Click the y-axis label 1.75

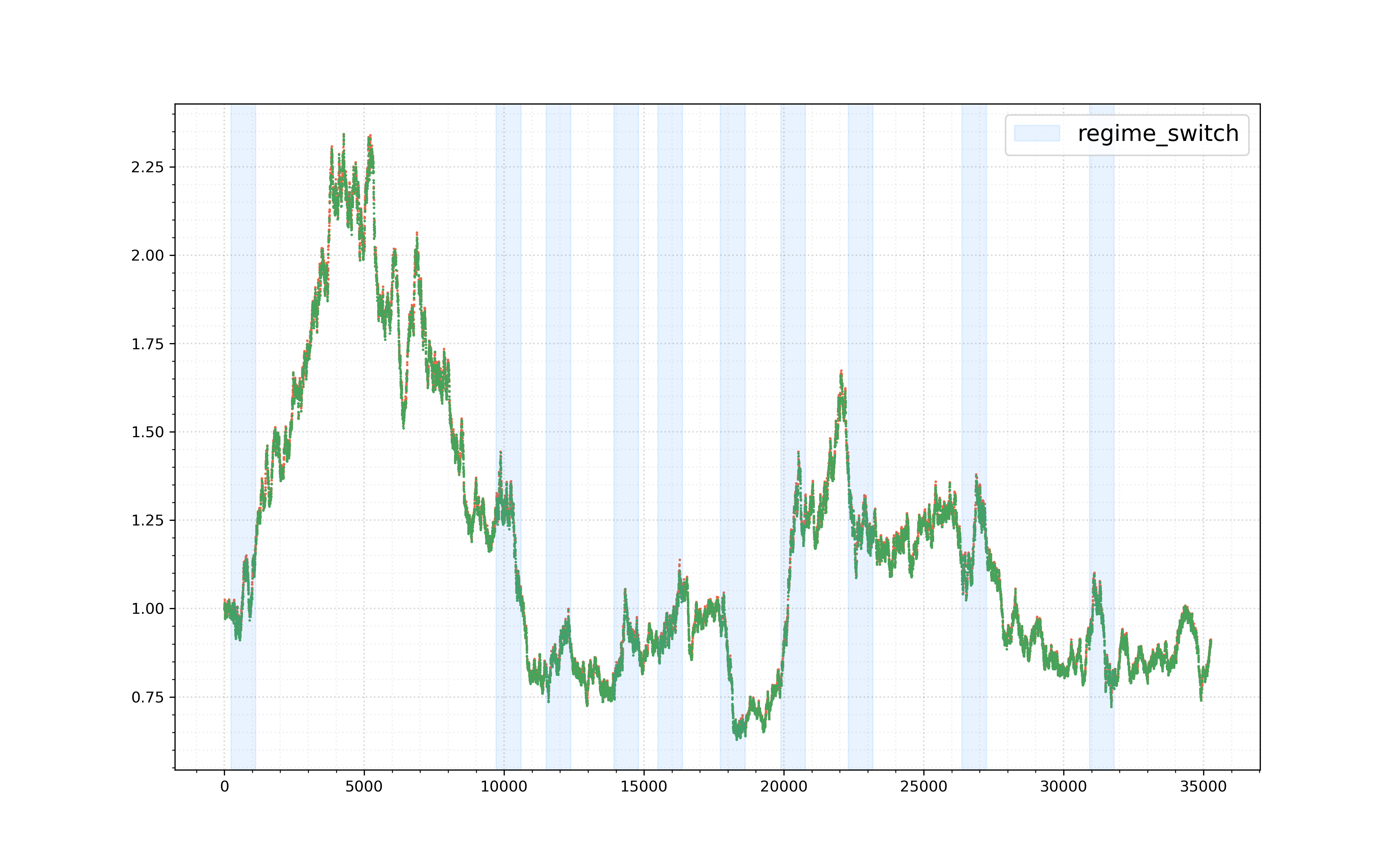point(147,344)
